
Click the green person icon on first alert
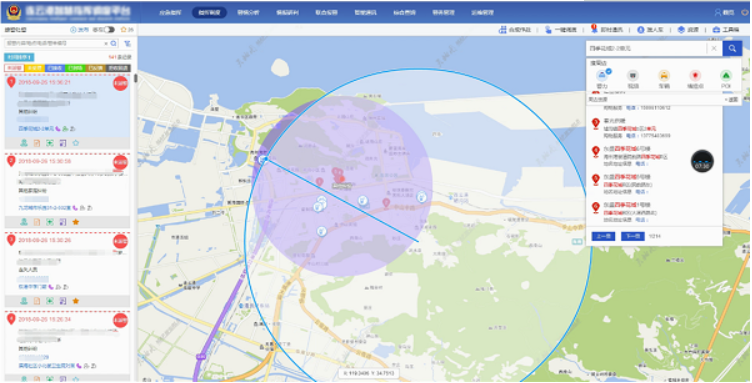click(x=24, y=143)
